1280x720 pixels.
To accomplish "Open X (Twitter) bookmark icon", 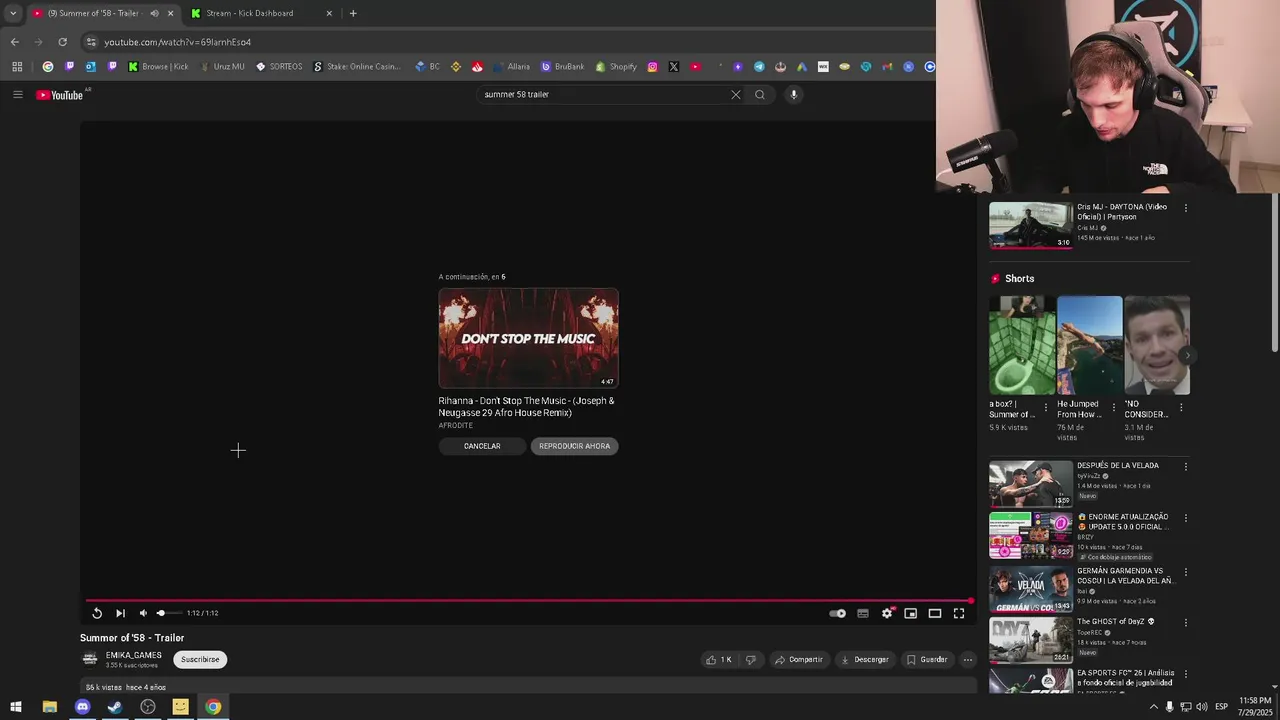I will (674, 67).
